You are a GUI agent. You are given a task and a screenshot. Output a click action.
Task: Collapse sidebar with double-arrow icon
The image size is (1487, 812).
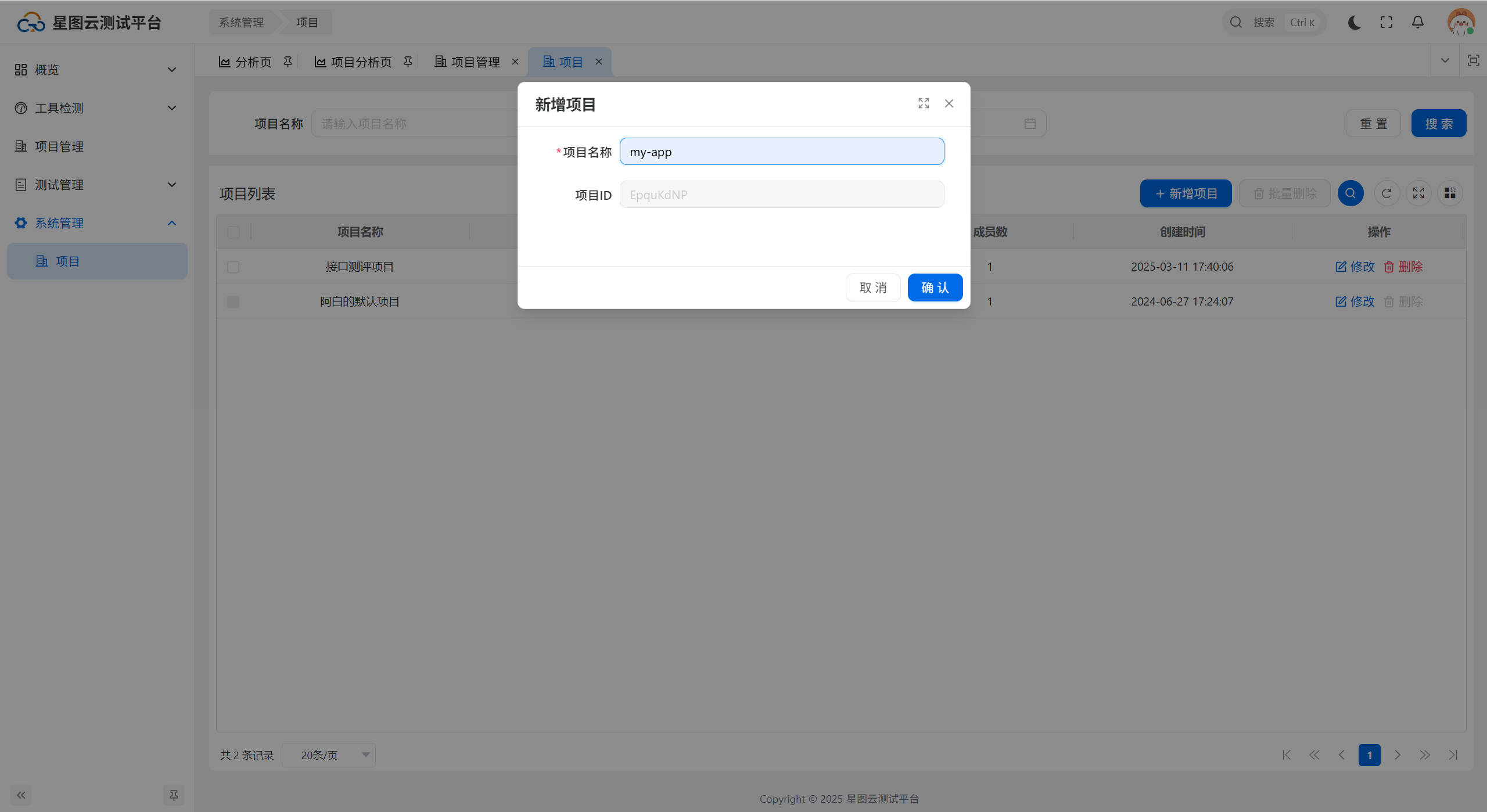[21, 795]
